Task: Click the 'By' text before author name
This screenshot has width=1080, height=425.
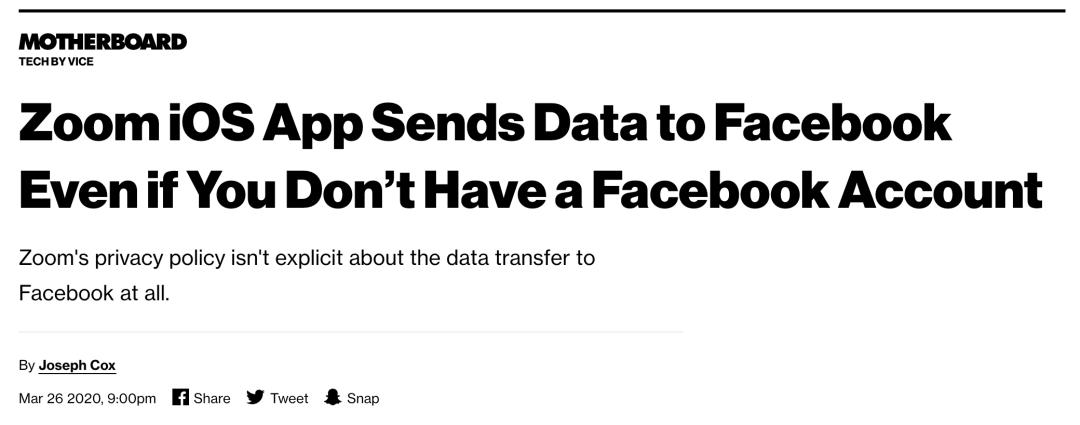Action: [x=27, y=366]
